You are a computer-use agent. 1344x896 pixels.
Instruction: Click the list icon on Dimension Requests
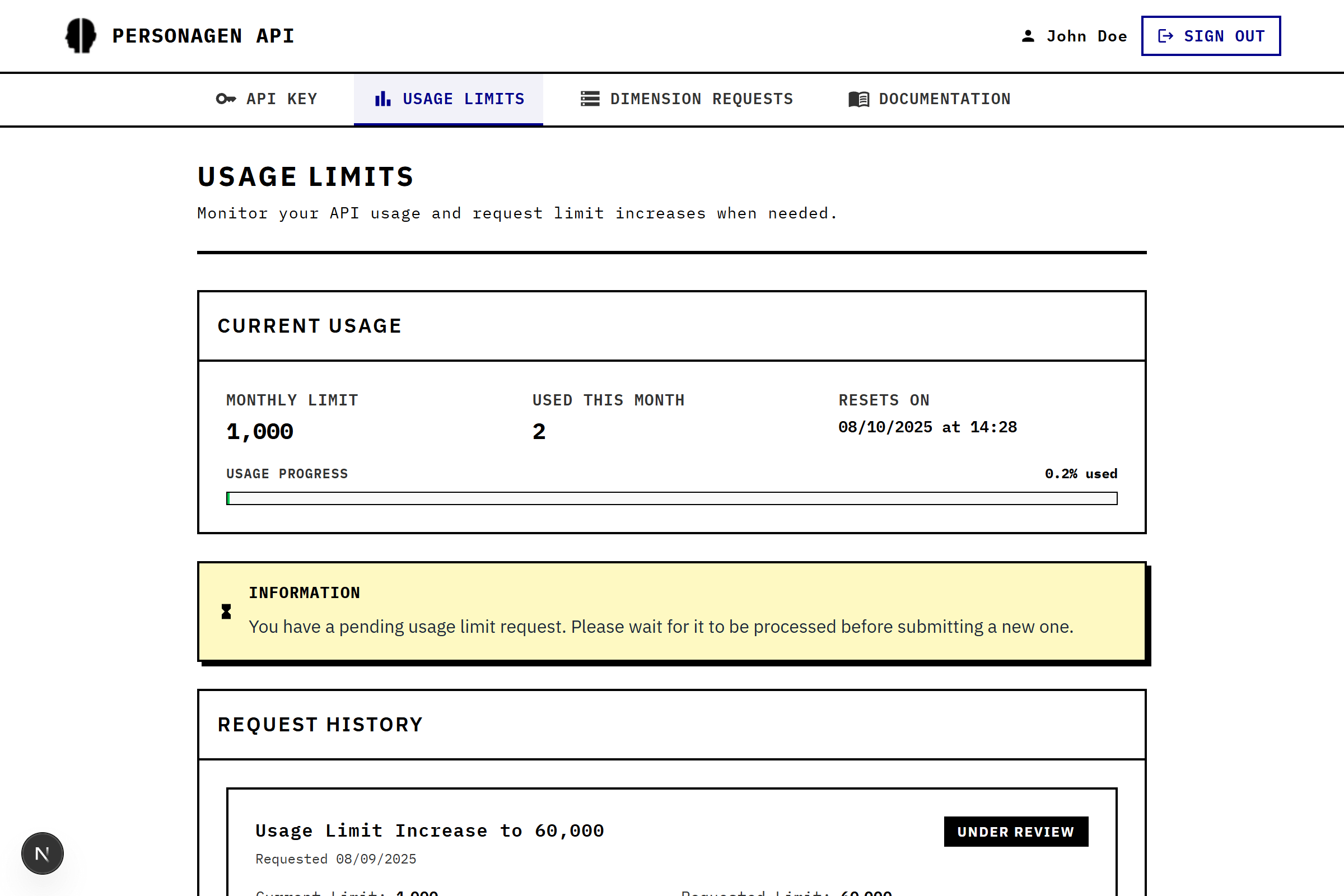(590, 99)
